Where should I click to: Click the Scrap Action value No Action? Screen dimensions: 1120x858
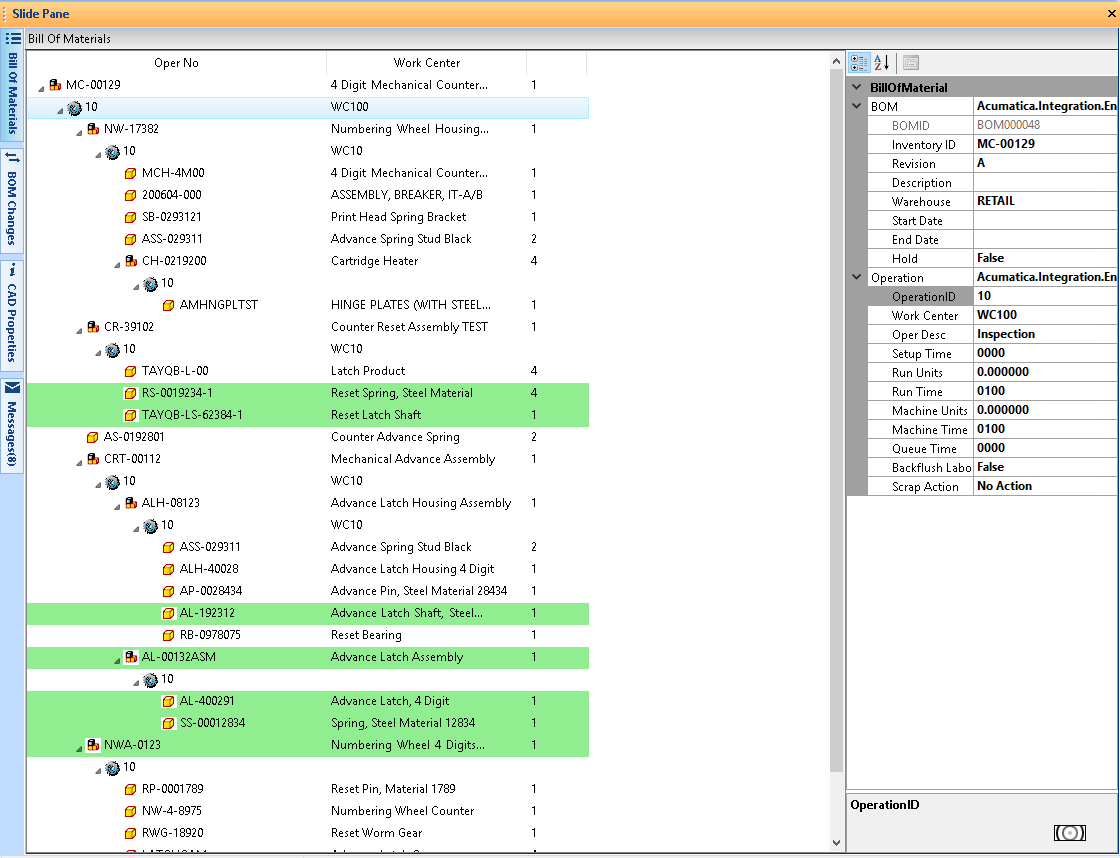click(x=1046, y=486)
